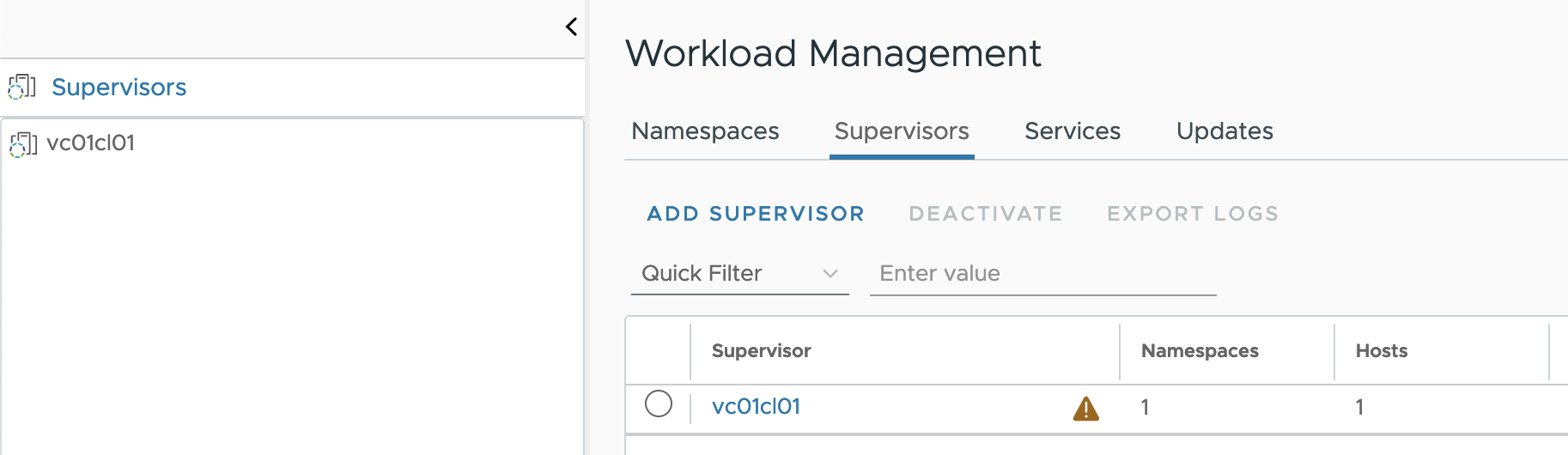Open the vc01cl01 supervisor link in the table
The width and height of the screenshot is (1568, 455).
point(757,406)
